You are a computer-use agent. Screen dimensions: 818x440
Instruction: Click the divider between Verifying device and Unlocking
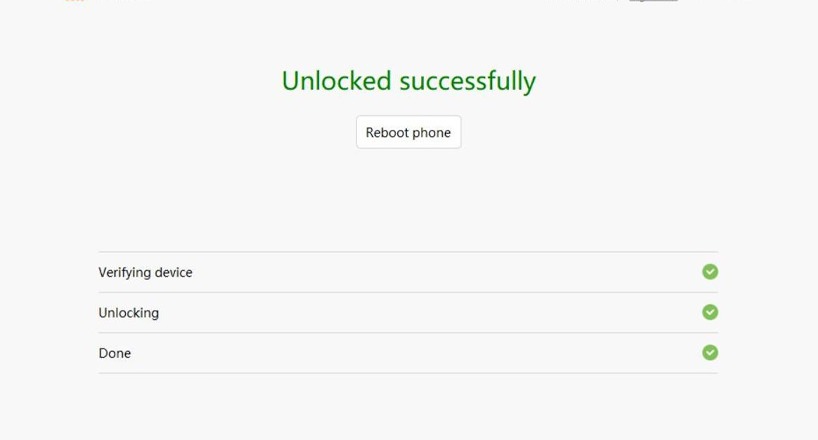pos(408,292)
